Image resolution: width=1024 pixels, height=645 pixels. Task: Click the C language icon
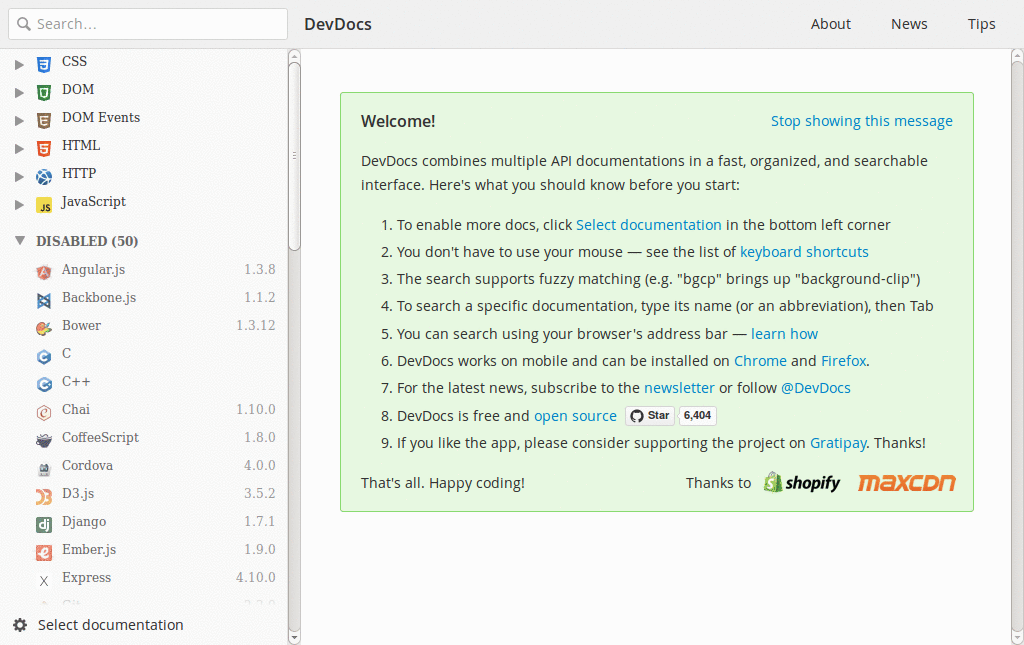click(44, 356)
